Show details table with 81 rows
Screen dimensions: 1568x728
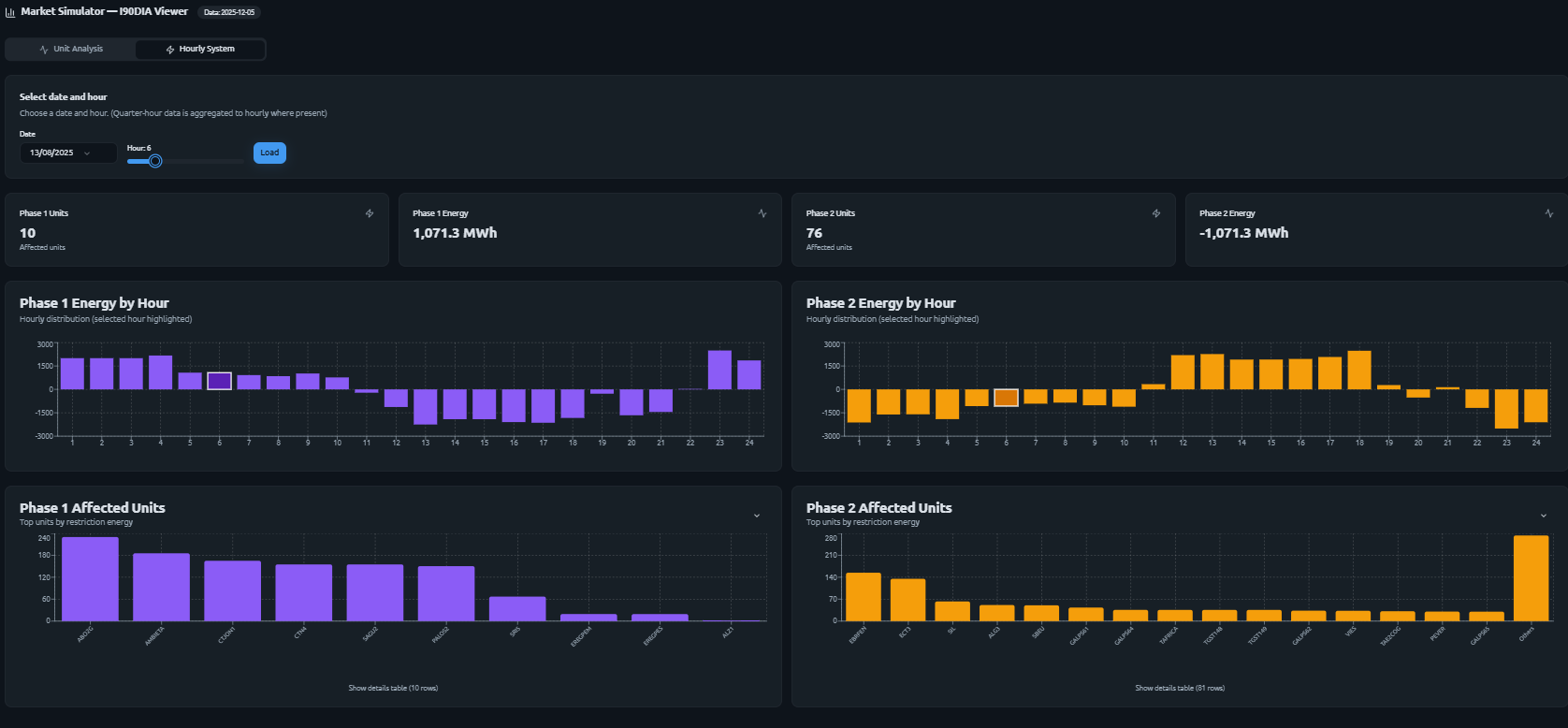[1180, 688]
